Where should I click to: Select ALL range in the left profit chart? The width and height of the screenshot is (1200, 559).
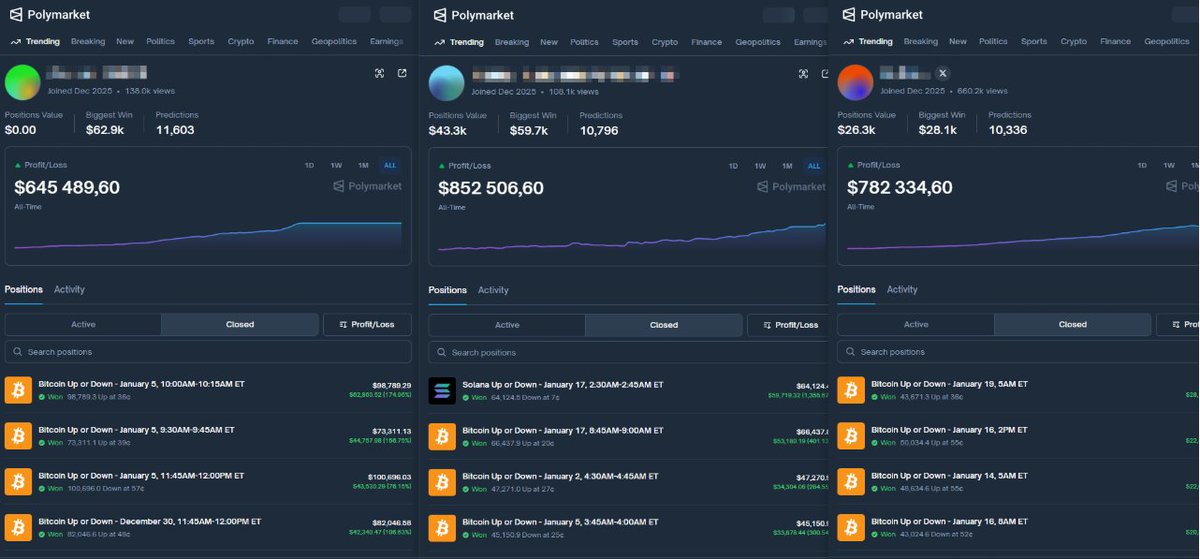pyautogui.click(x=390, y=166)
